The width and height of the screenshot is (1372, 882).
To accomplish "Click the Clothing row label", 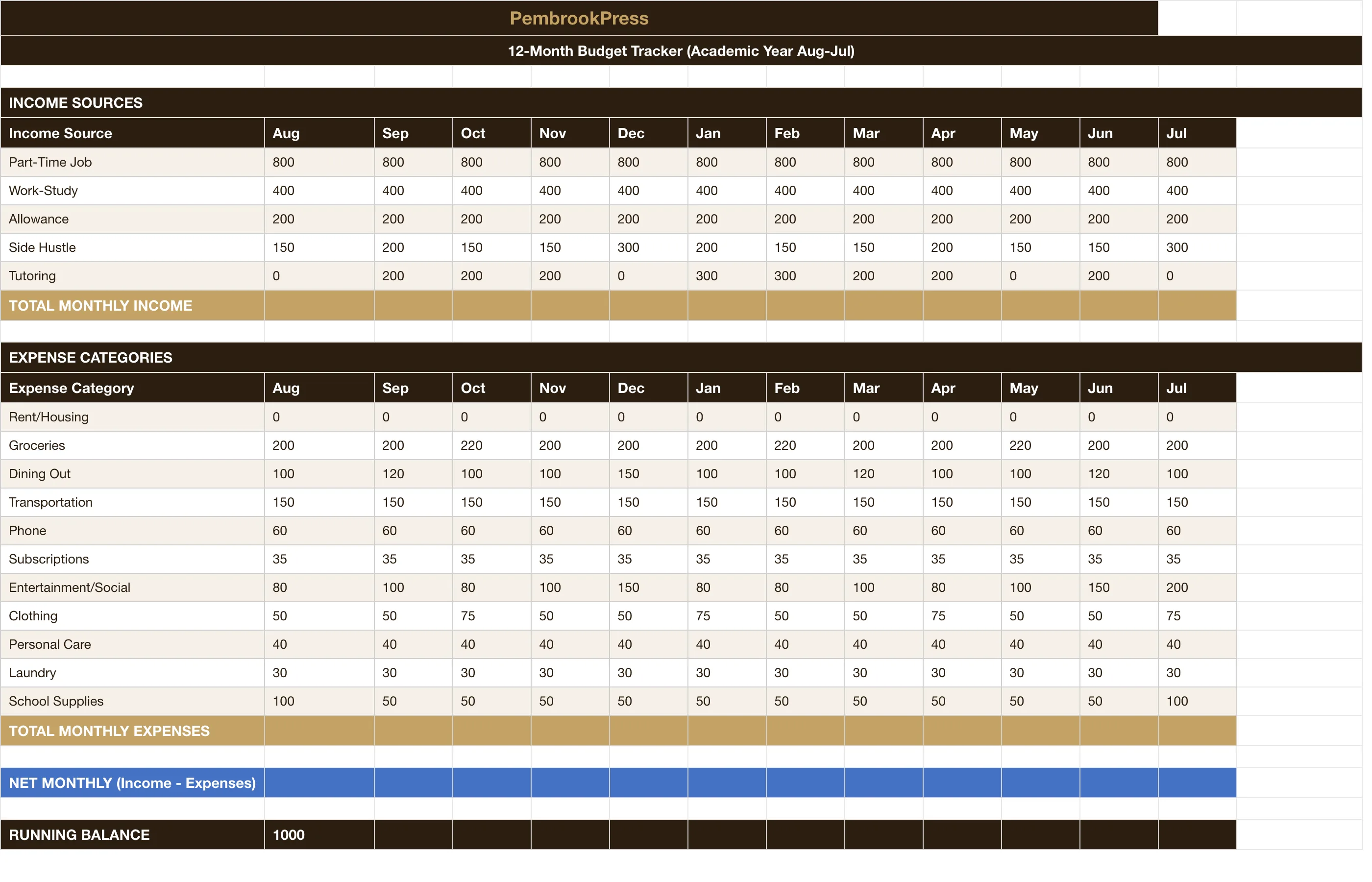I will tap(132, 616).
